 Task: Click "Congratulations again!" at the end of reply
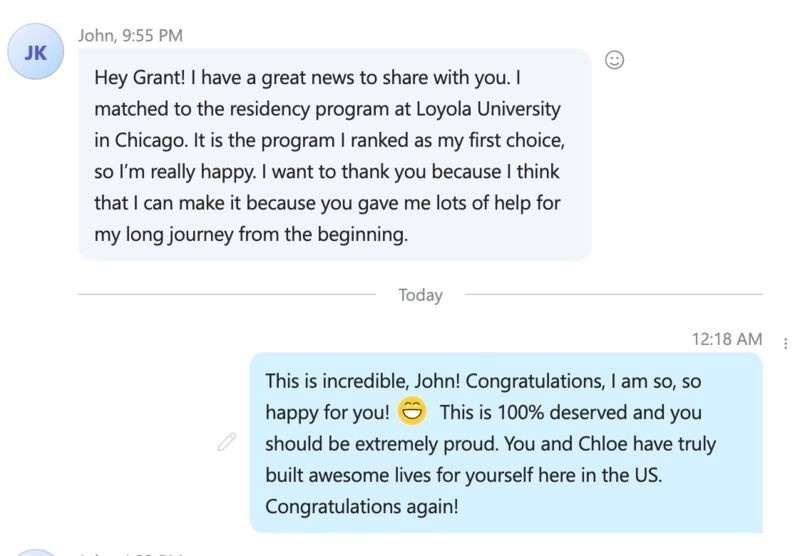click(362, 505)
